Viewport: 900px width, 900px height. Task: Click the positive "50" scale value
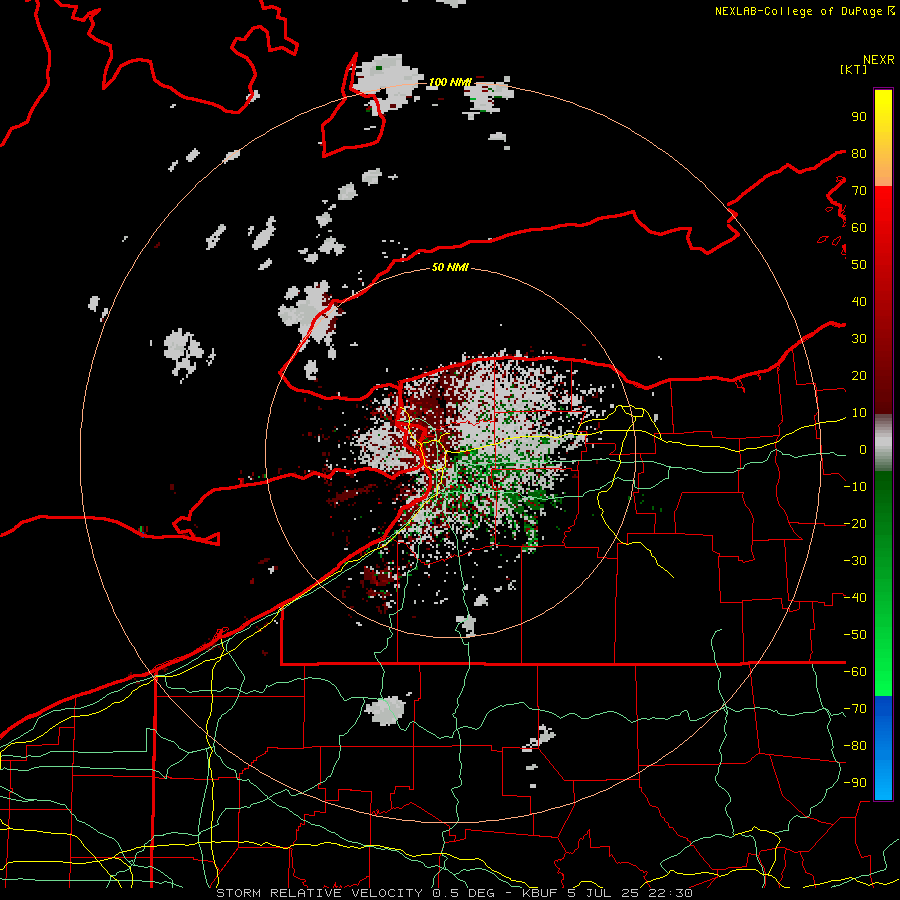pos(859,265)
